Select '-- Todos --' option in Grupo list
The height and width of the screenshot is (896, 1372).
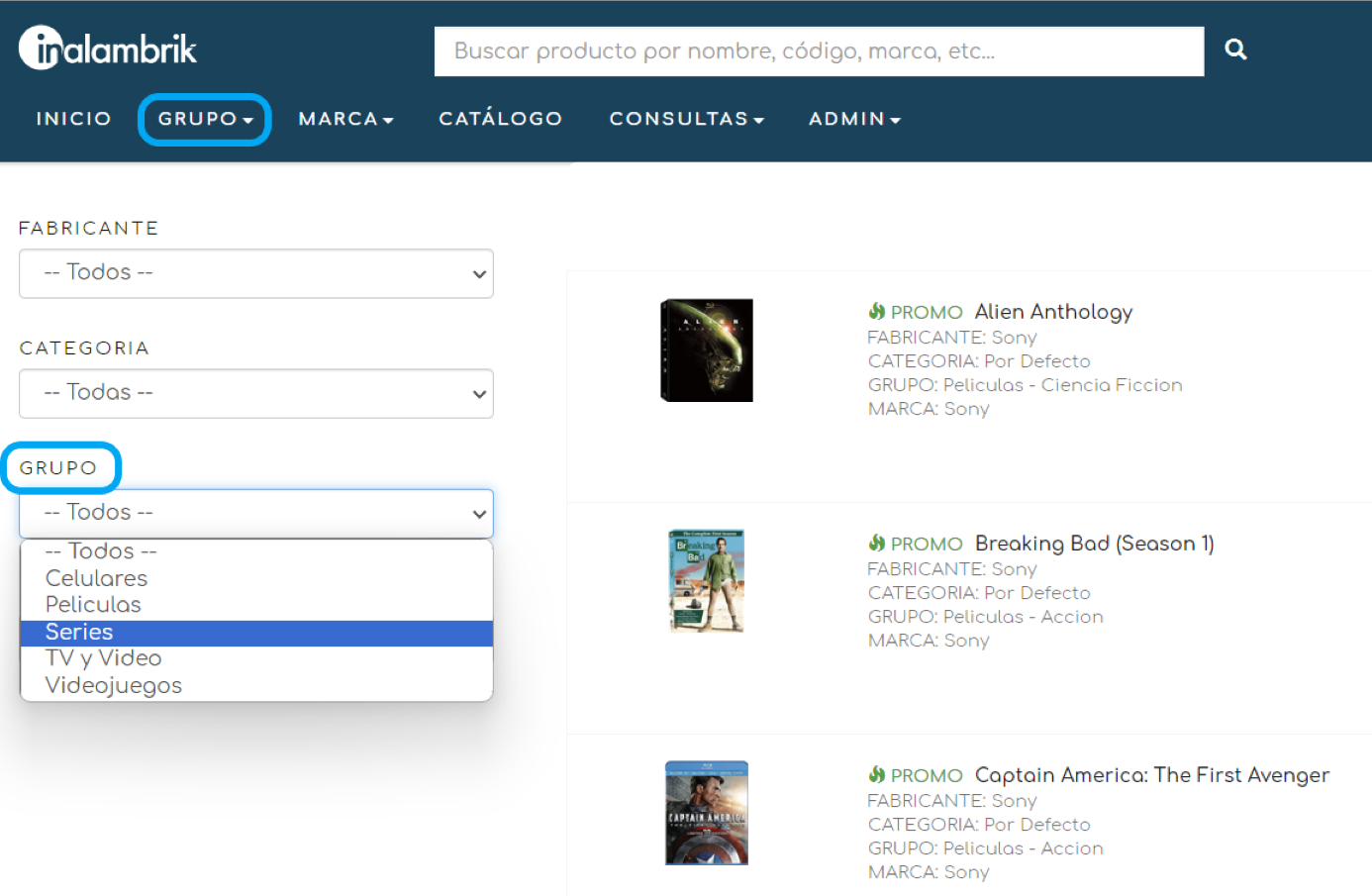(256, 551)
